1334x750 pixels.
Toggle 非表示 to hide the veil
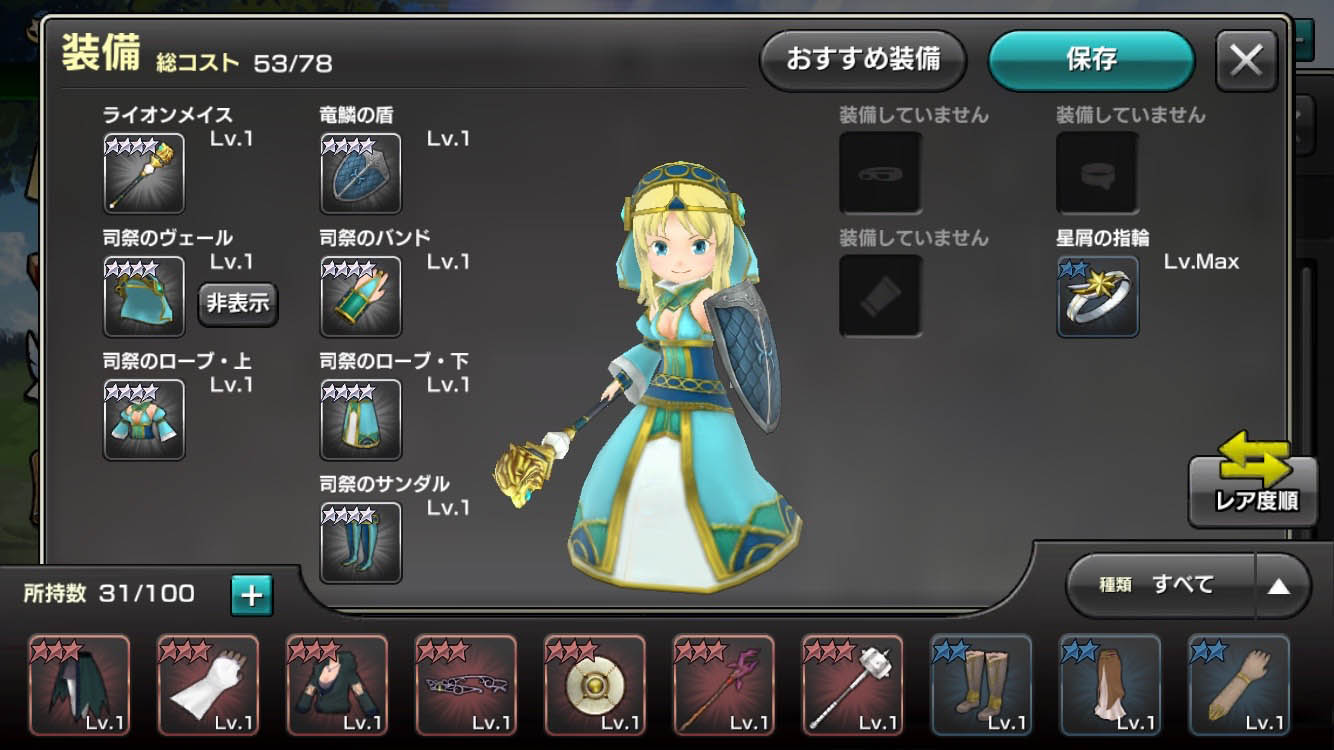(x=238, y=303)
